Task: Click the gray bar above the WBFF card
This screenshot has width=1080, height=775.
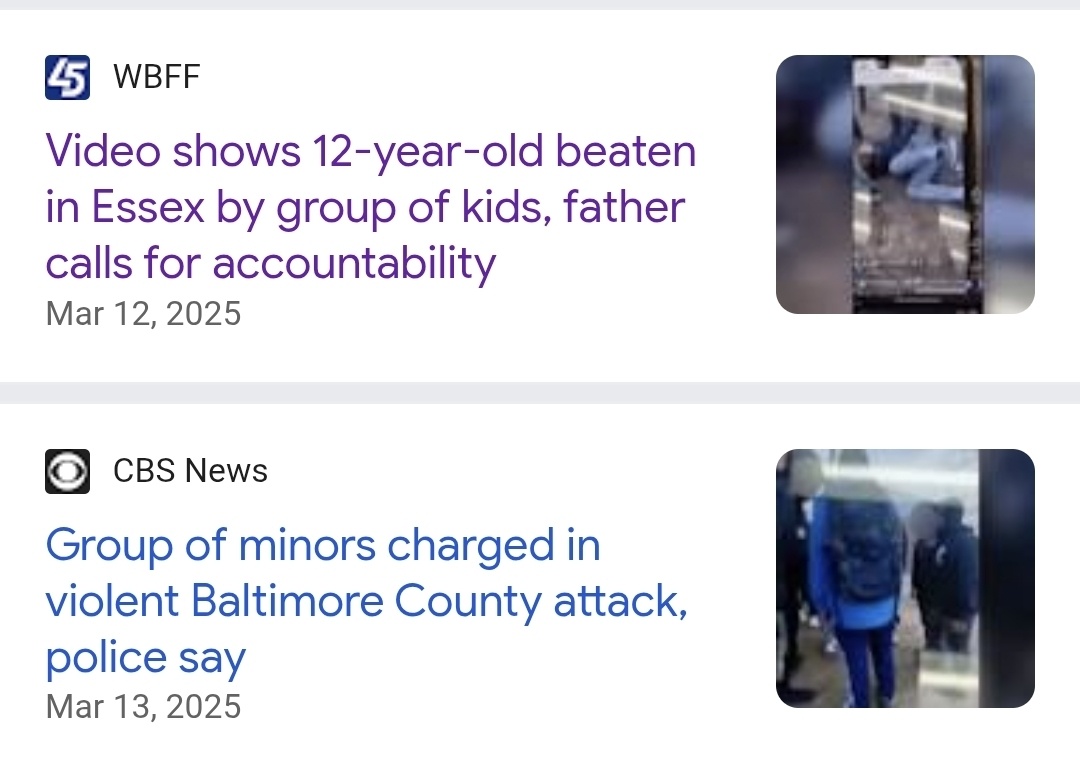Action: (x=540, y=5)
